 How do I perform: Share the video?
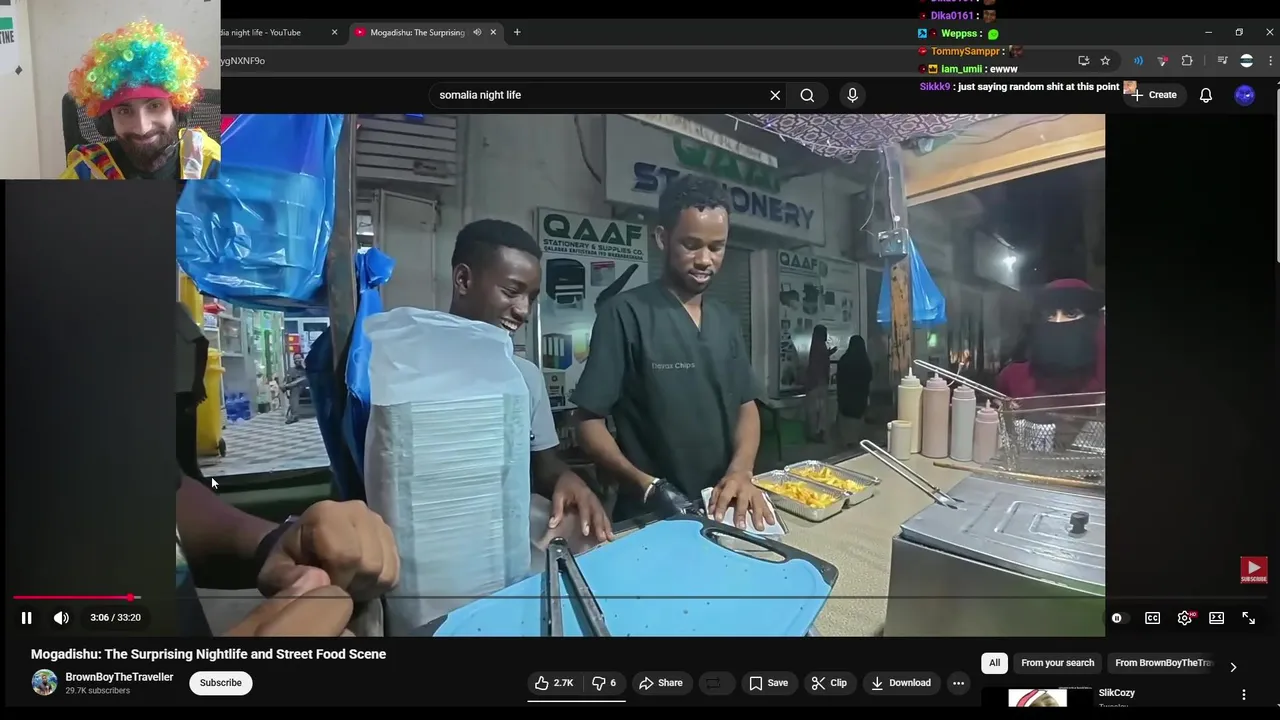(660, 683)
